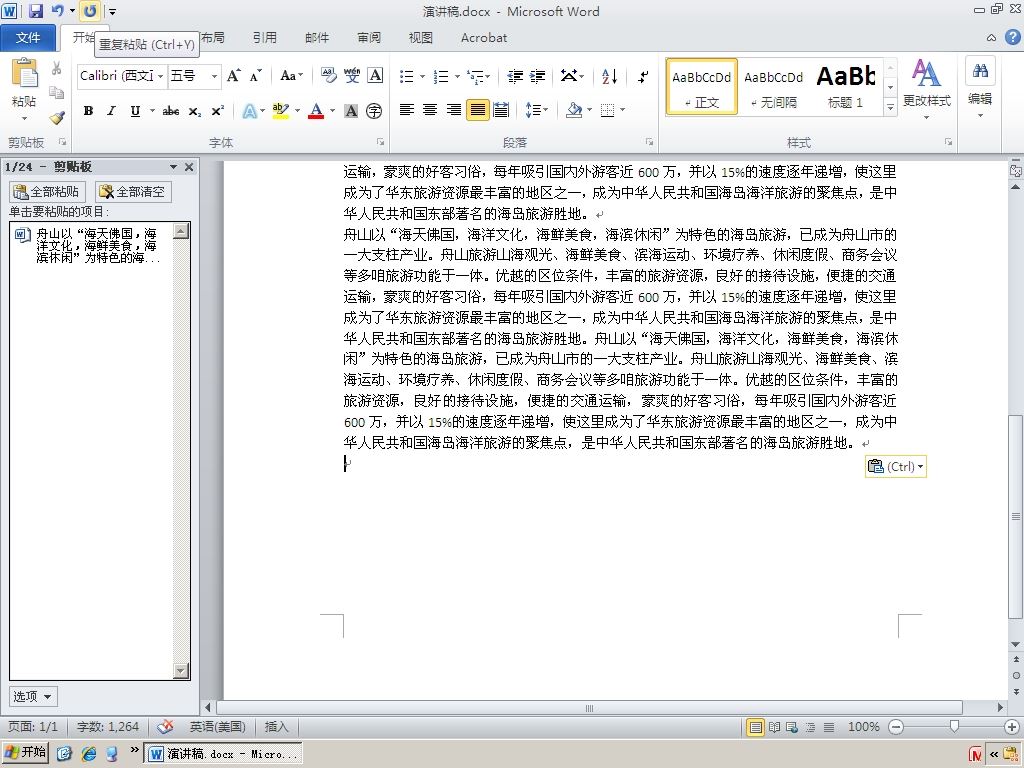Image resolution: width=1024 pixels, height=768 pixels.
Task: Toggle bold formatting
Action: (88, 111)
